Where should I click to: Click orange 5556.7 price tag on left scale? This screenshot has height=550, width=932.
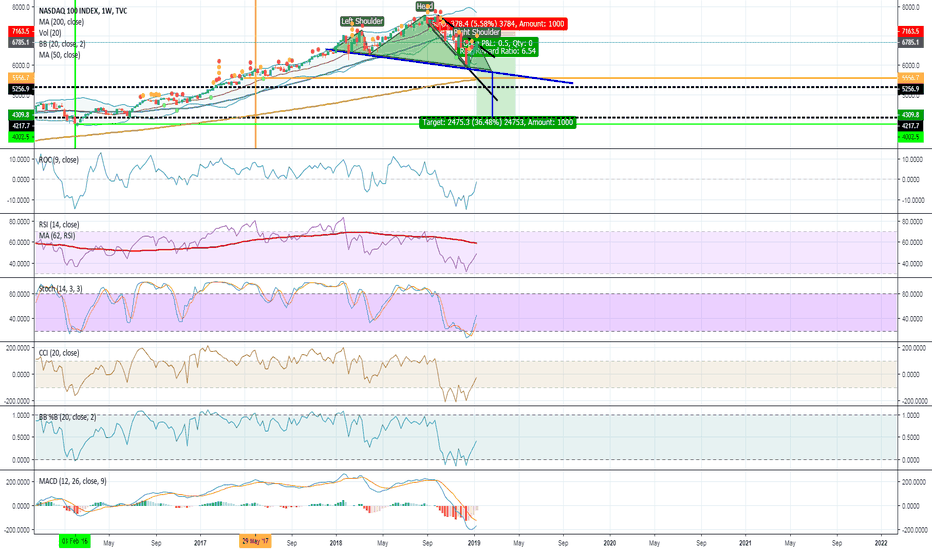click(21, 78)
